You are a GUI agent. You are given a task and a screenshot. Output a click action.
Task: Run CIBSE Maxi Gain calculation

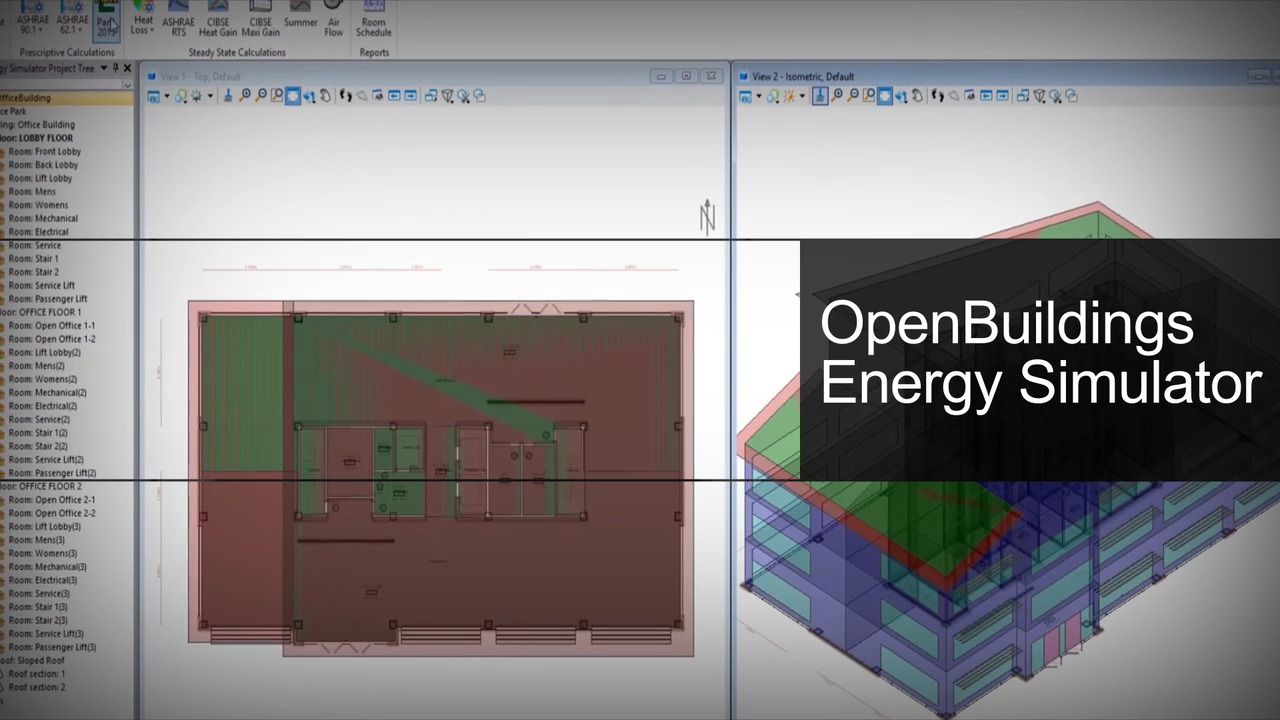pos(260,20)
